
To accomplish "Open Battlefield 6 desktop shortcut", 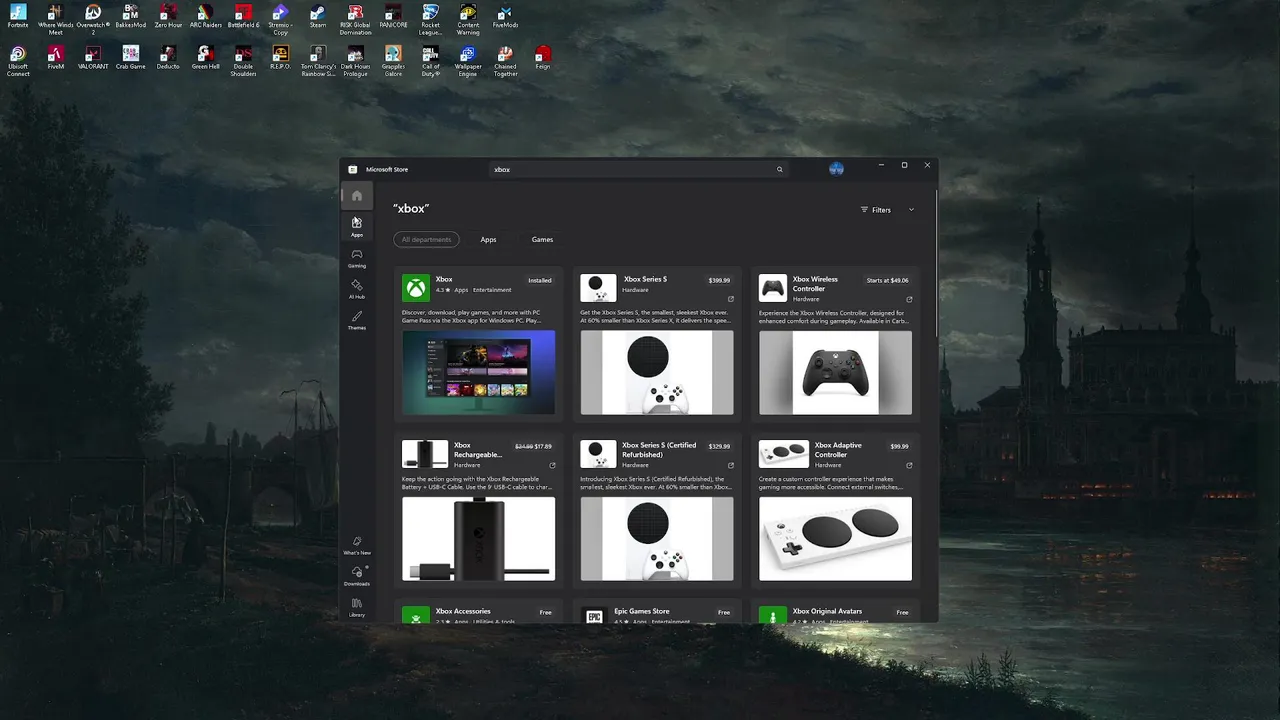I will click(243, 16).
